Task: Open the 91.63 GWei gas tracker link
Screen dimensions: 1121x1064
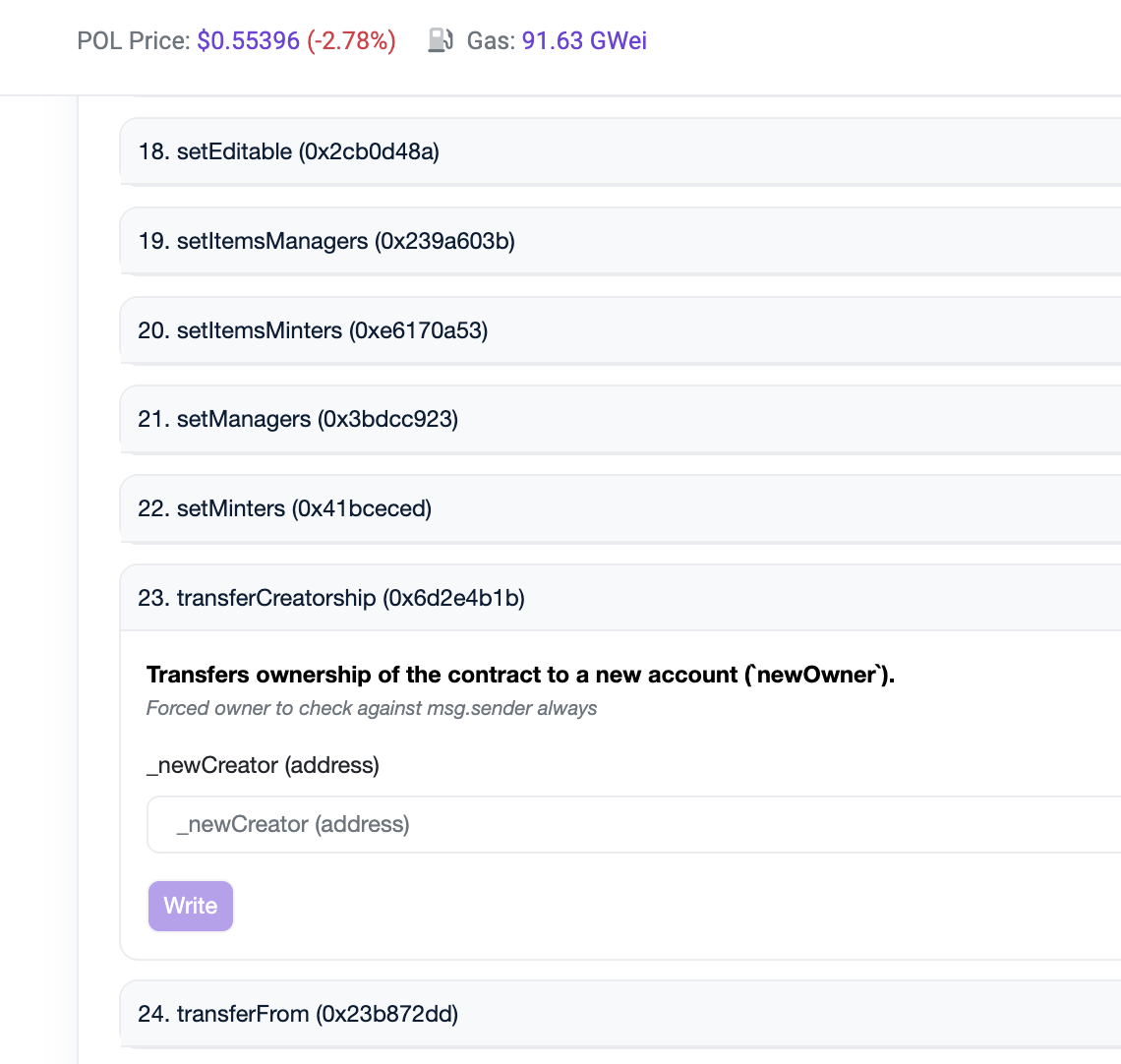Action: point(584,40)
